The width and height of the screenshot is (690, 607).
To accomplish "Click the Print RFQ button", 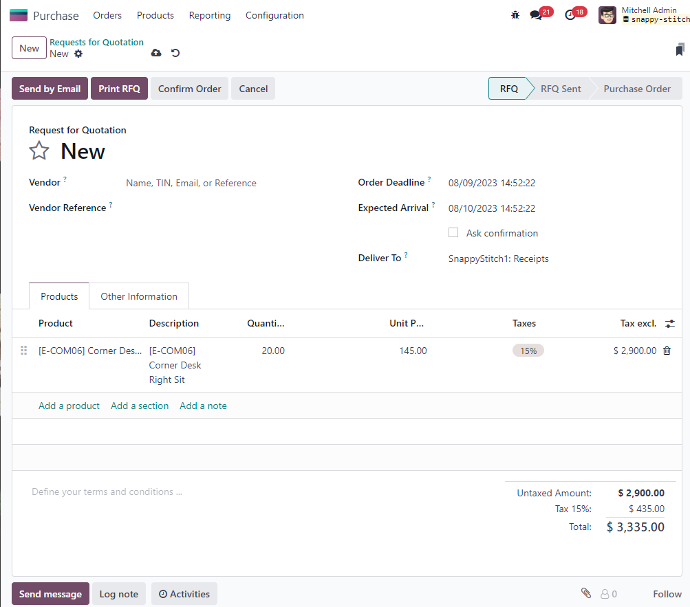I will pos(119,88).
